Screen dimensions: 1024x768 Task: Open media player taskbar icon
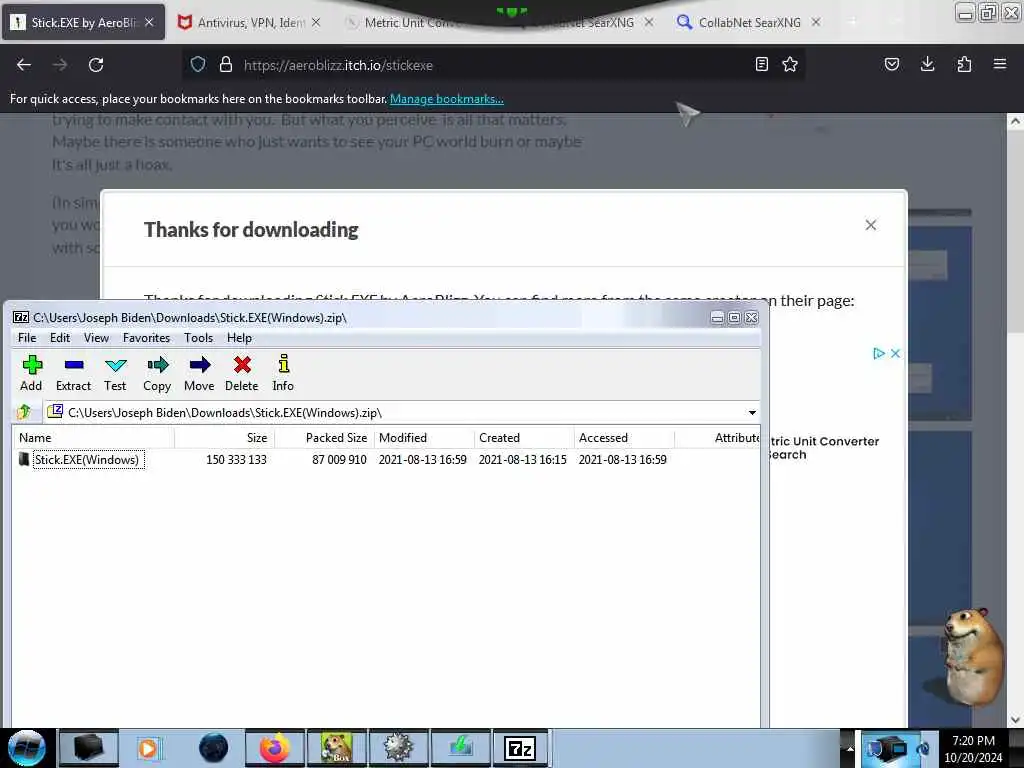(150, 748)
